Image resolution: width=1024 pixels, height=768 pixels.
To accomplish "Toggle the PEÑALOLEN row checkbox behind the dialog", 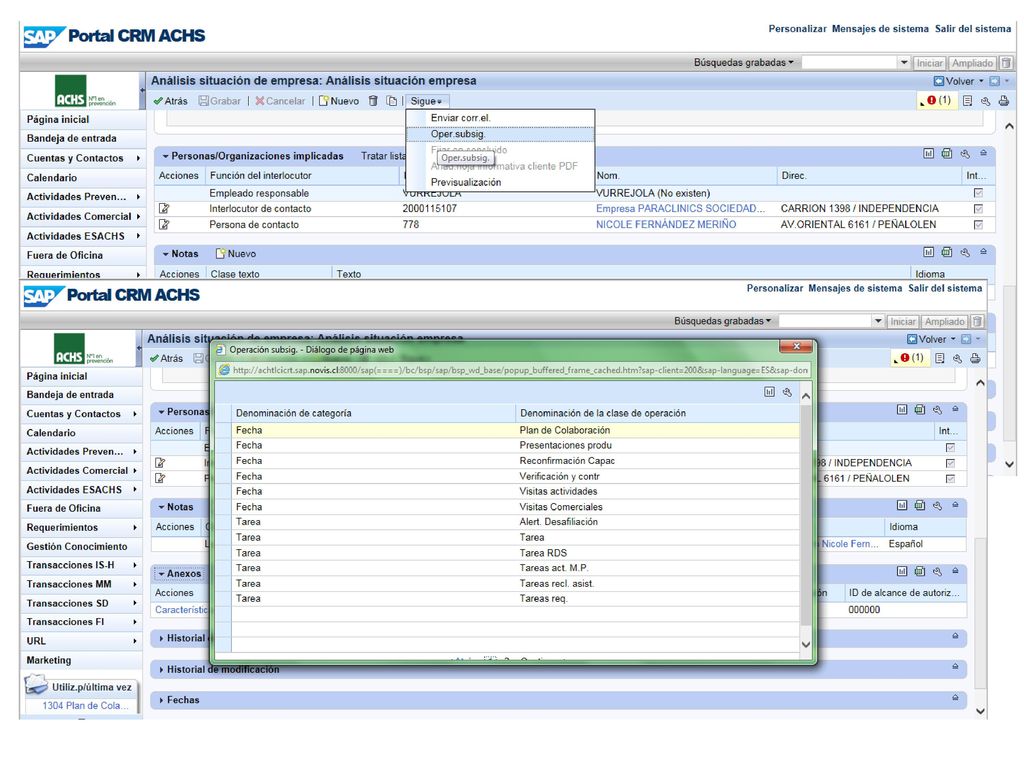I will pos(950,478).
